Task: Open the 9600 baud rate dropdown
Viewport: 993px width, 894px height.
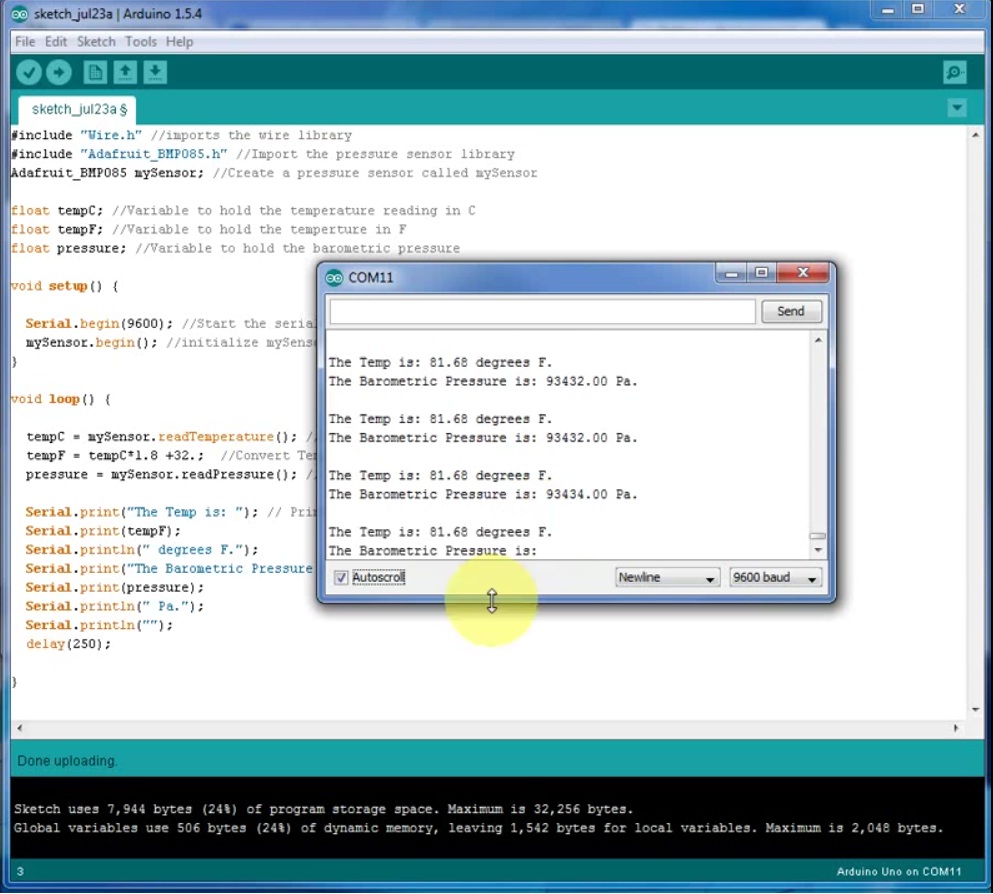Action: 775,577
